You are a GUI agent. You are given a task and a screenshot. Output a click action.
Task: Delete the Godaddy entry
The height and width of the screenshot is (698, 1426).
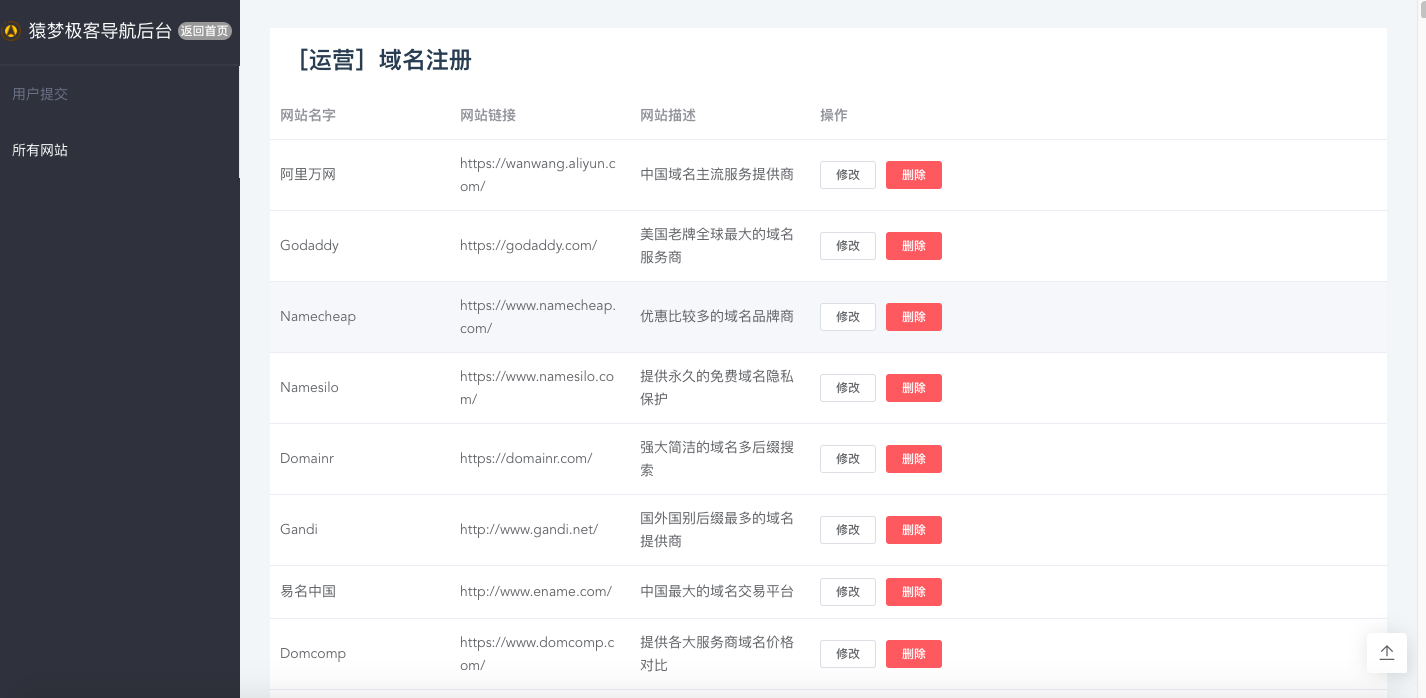[914, 246]
